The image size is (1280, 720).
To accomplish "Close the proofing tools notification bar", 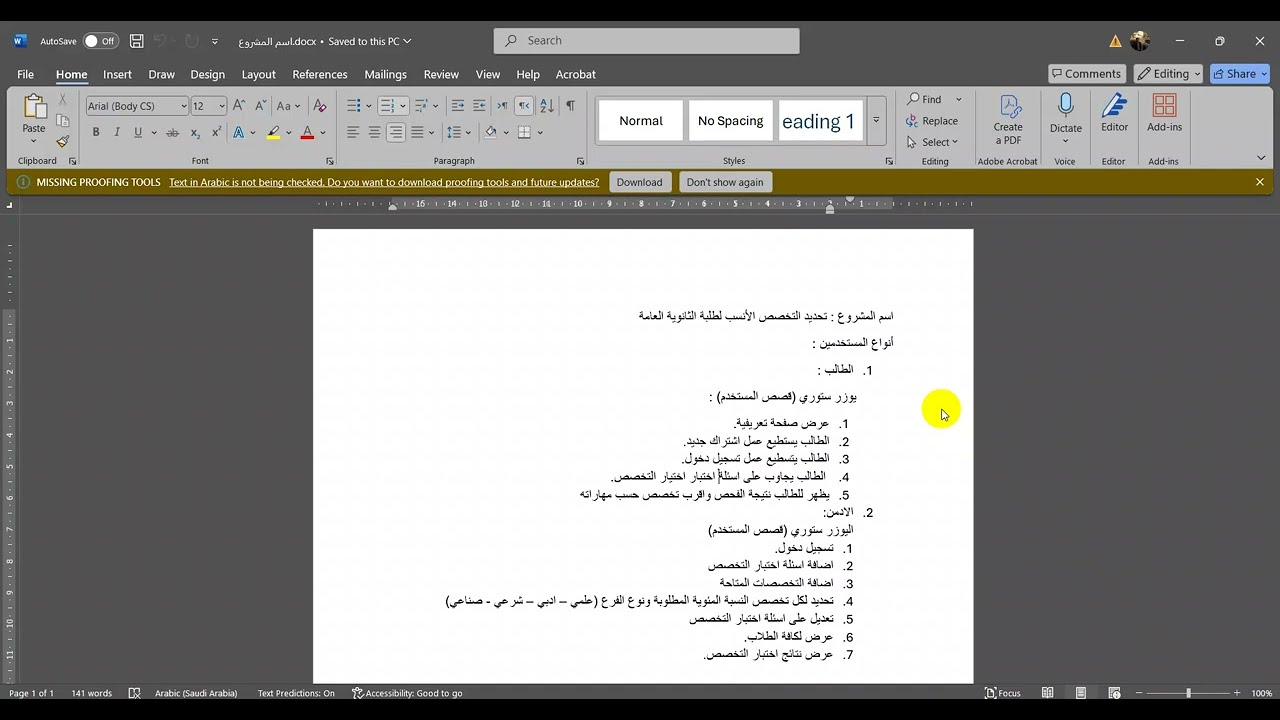I will tap(1259, 182).
